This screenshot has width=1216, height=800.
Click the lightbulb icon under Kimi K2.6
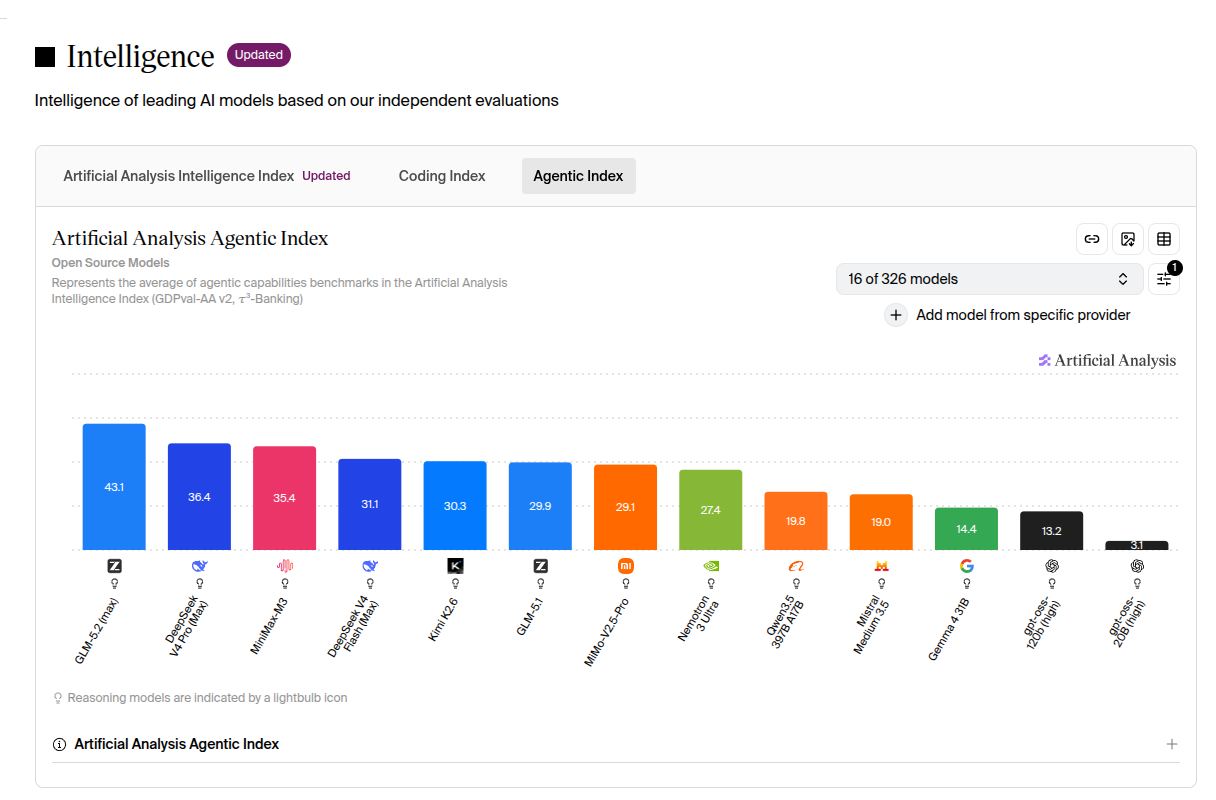point(455,583)
